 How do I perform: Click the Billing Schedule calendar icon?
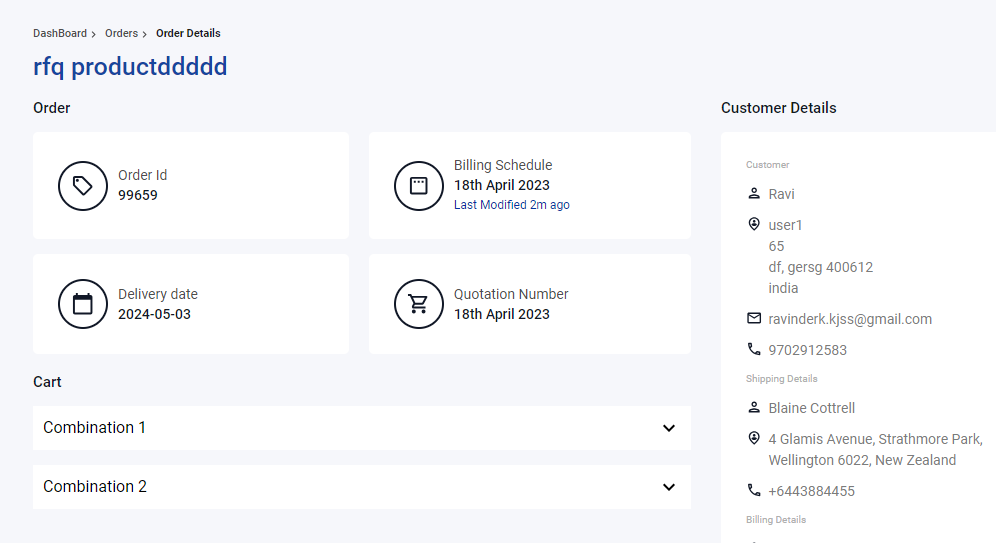(419, 185)
